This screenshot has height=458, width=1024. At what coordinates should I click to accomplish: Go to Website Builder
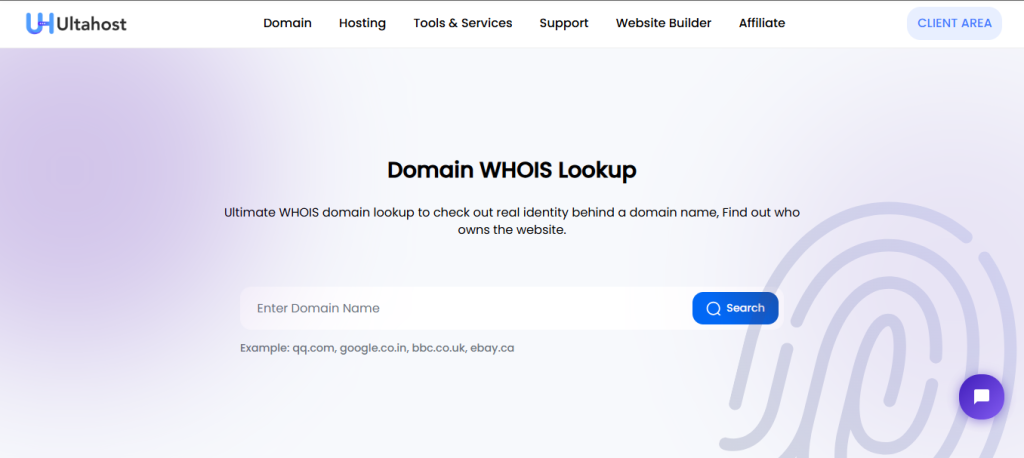coord(663,23)
